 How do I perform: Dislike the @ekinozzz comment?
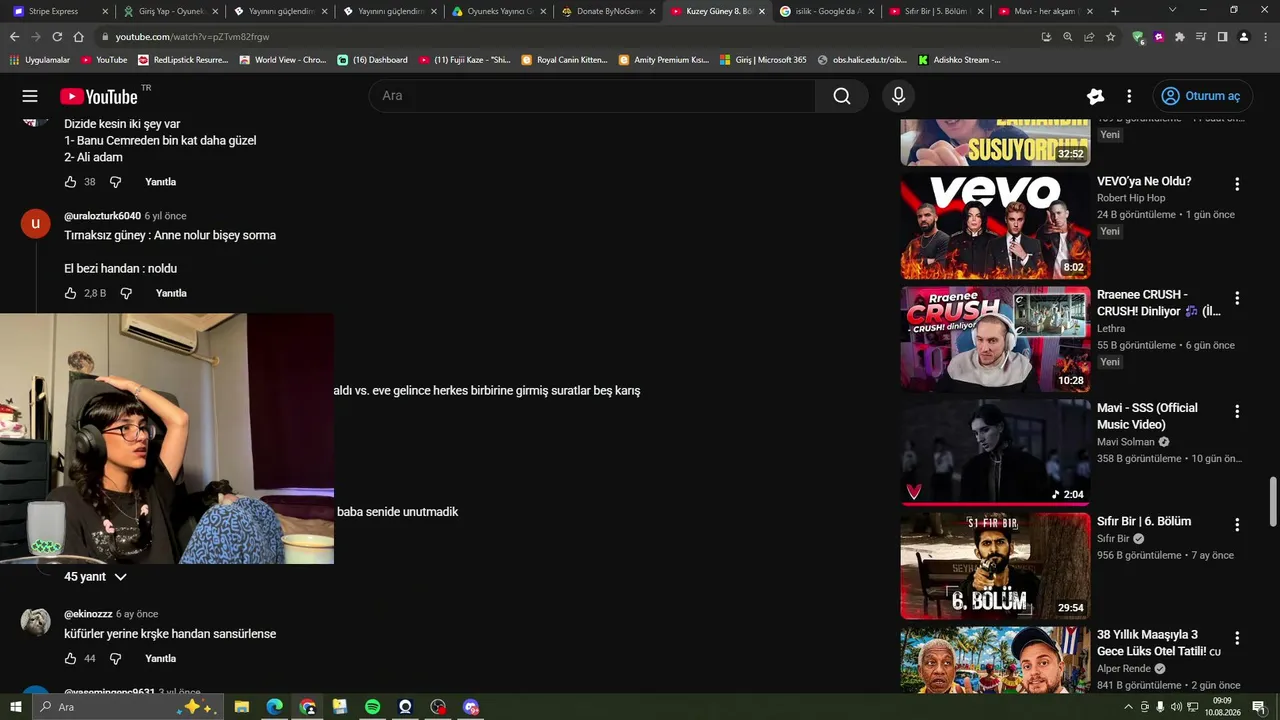coord(115,658)
